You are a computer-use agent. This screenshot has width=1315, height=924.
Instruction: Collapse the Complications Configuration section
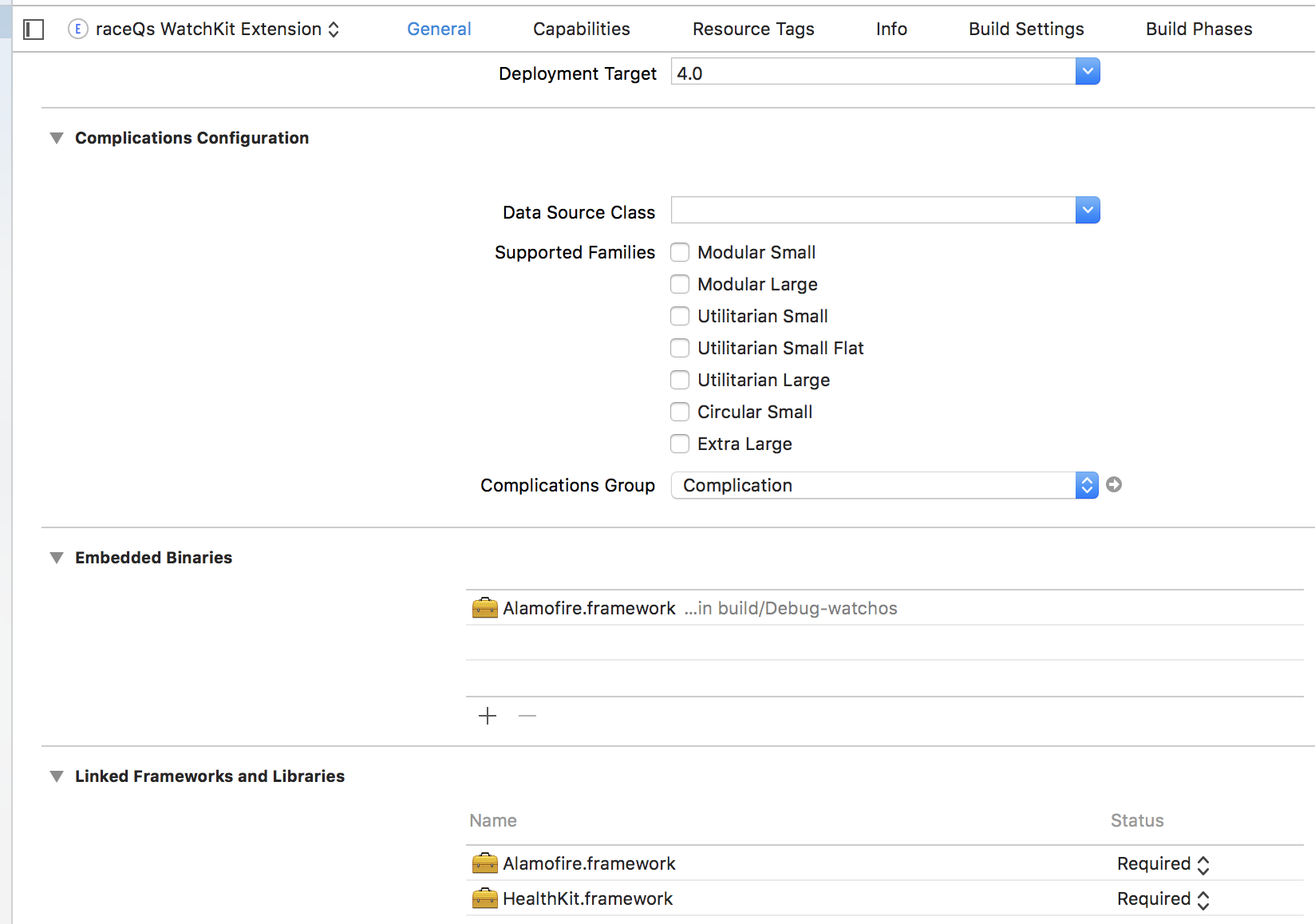pyautogui.click(x=57, y=138)
